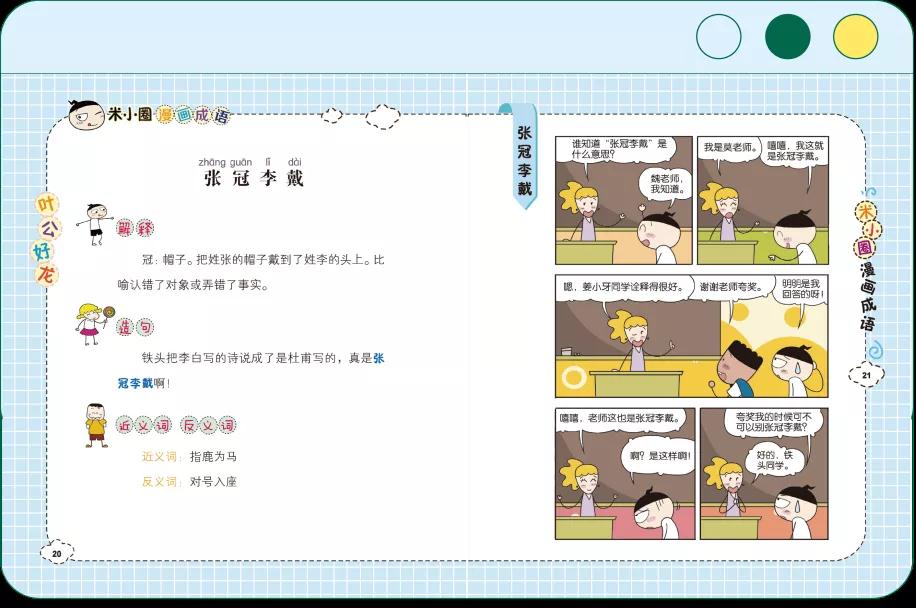916x608 pixels.
Task: Click the yellow-shirt boy beside 近义词
Action: pos(96,423)
